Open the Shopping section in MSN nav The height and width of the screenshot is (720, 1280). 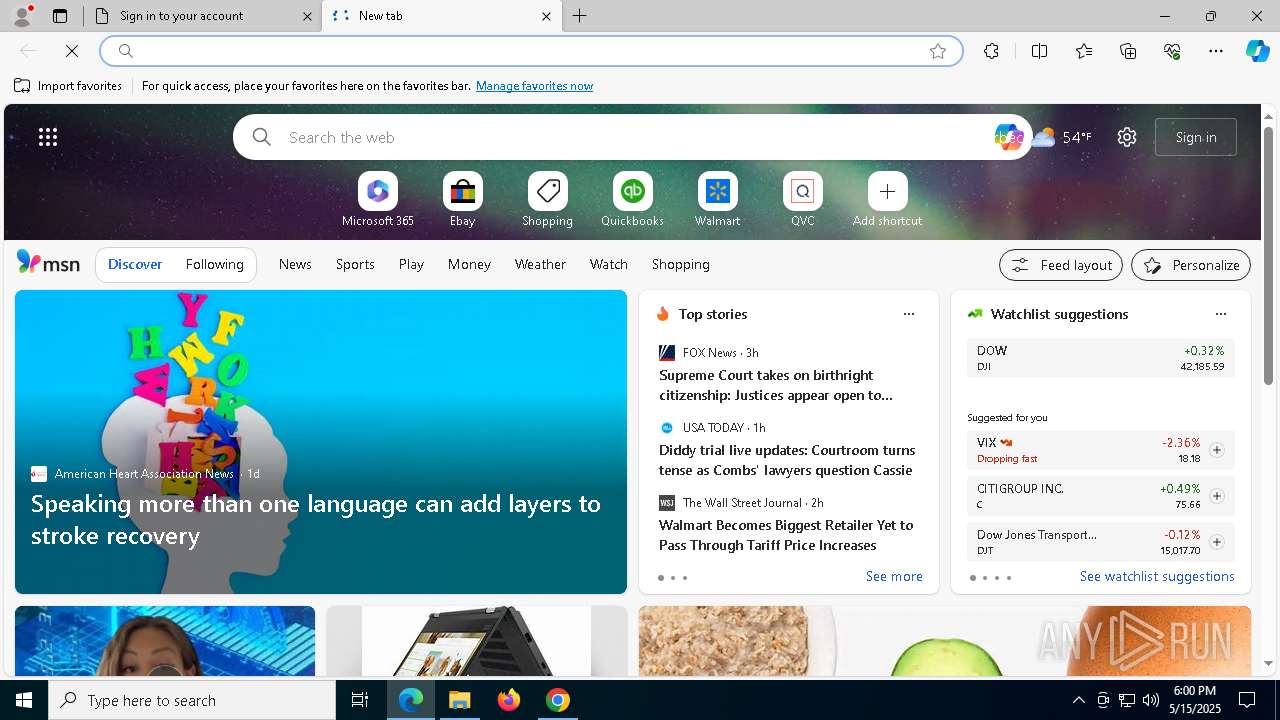tap(681, 264)
